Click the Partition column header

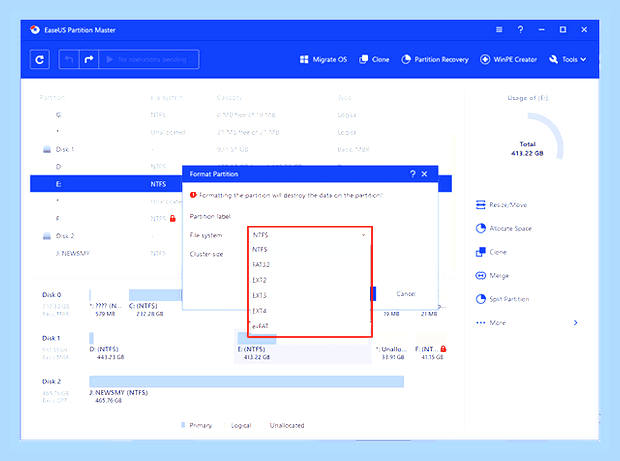pos(52,98)
